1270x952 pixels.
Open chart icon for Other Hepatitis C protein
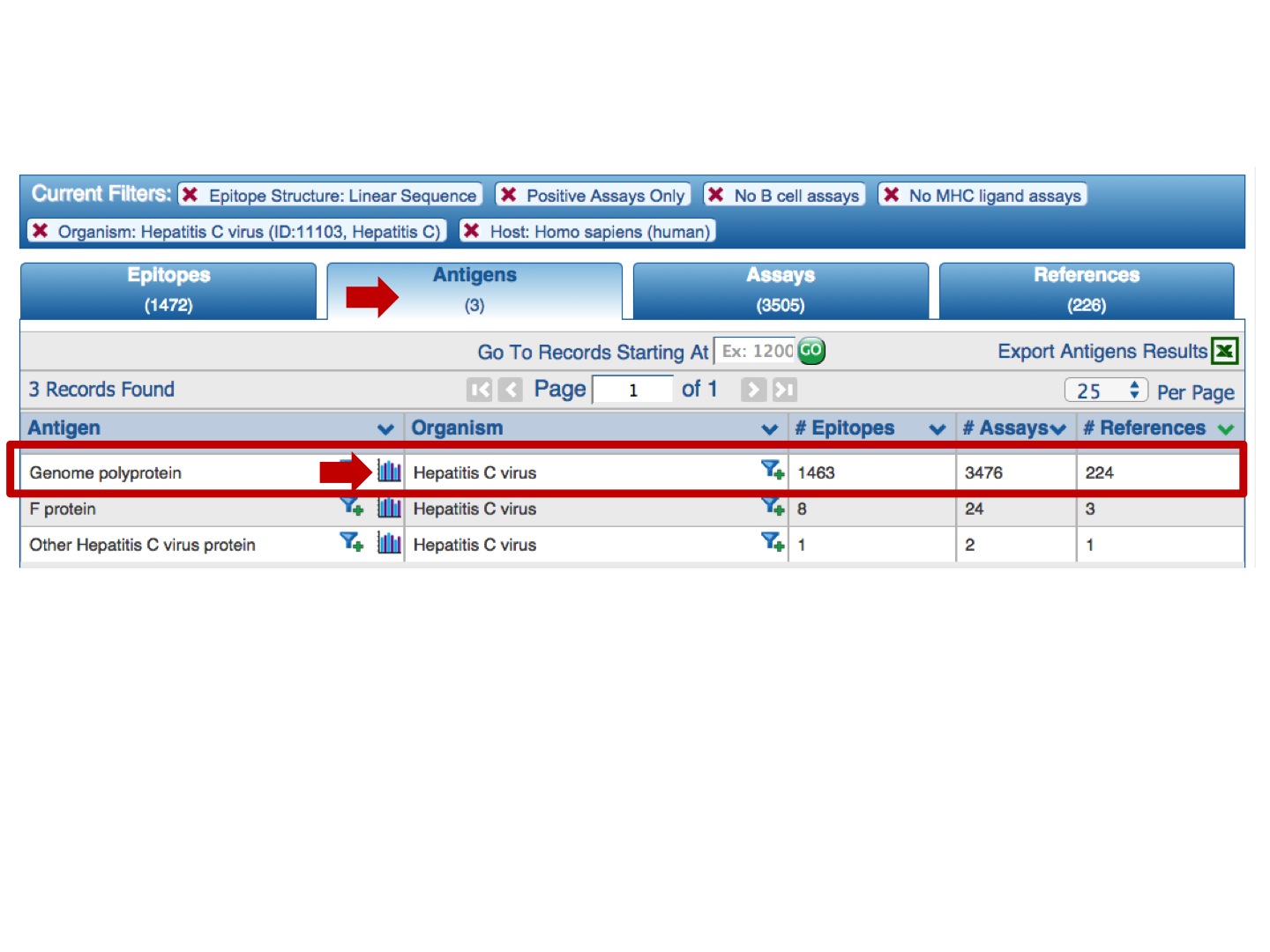click(x=389, y=543)
